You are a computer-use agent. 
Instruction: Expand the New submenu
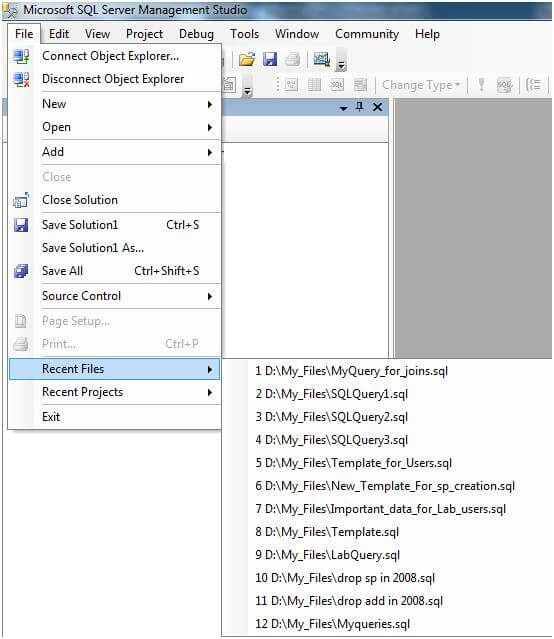(x=115, y=104)
